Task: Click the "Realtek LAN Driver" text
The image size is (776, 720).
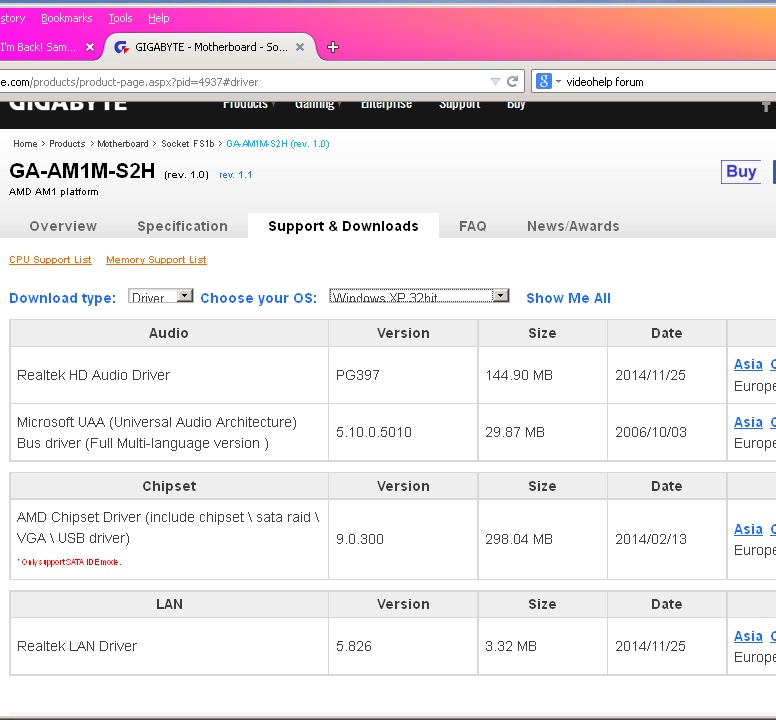Action: point(77,646)
